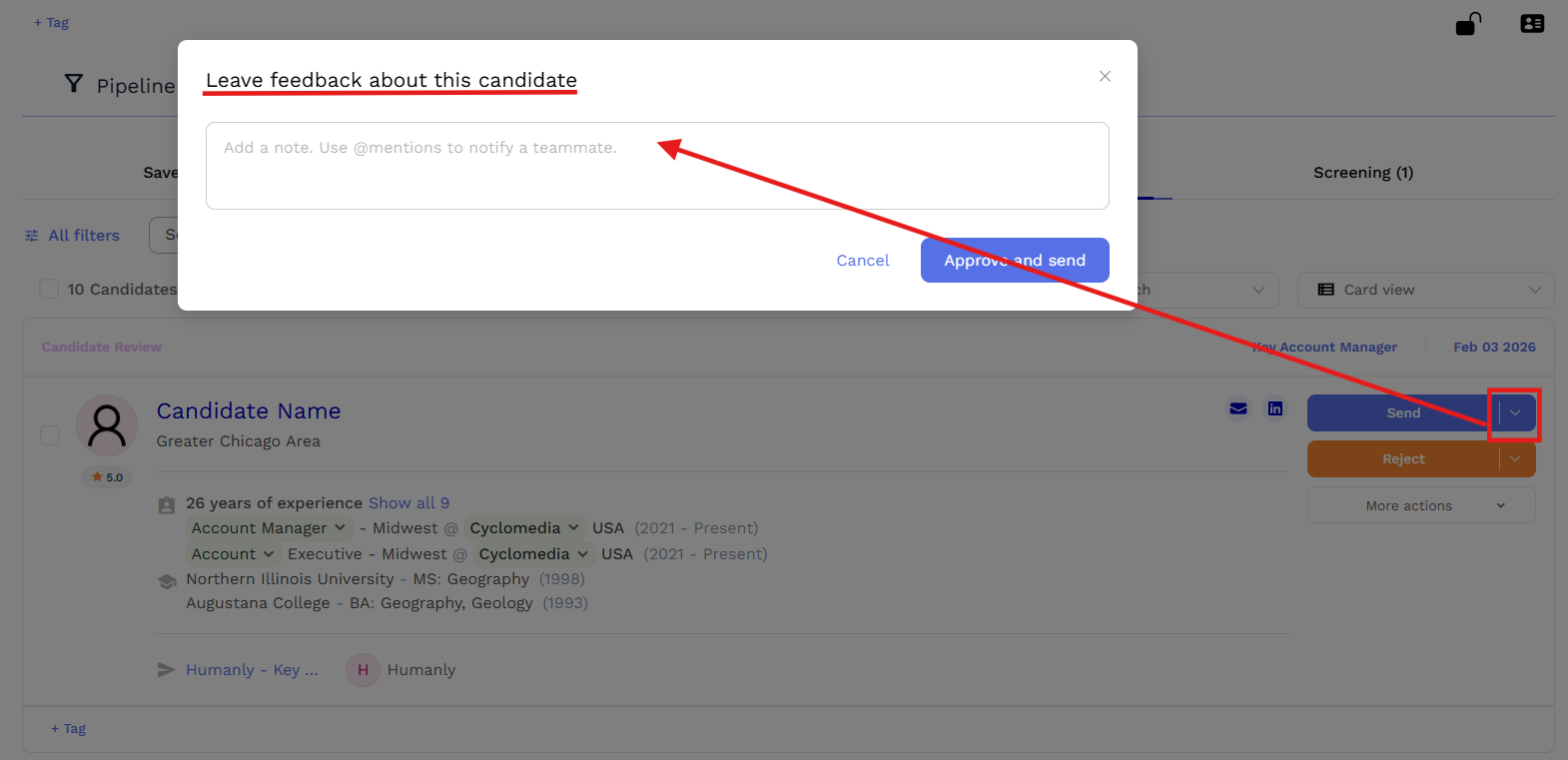
Task: Expand the Account Manager title tag
Action: tap(268, 528)
